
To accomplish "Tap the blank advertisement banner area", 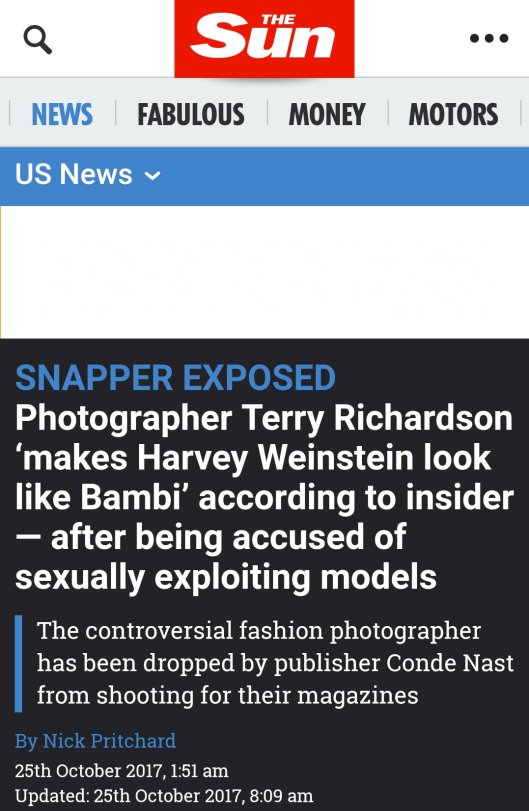I will pos(265,272).
